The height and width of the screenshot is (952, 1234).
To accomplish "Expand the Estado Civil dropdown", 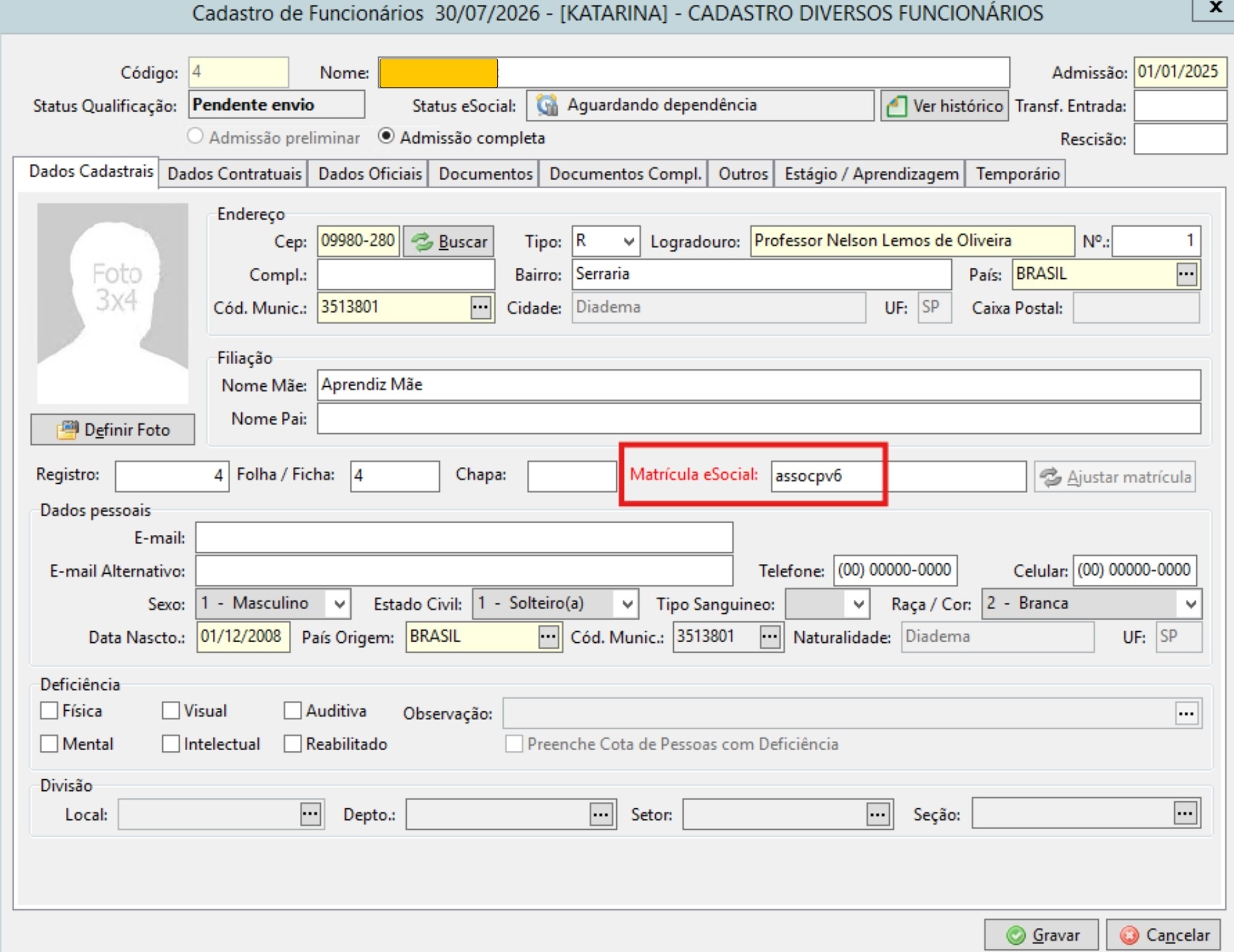I will click(x=627, y=603).
